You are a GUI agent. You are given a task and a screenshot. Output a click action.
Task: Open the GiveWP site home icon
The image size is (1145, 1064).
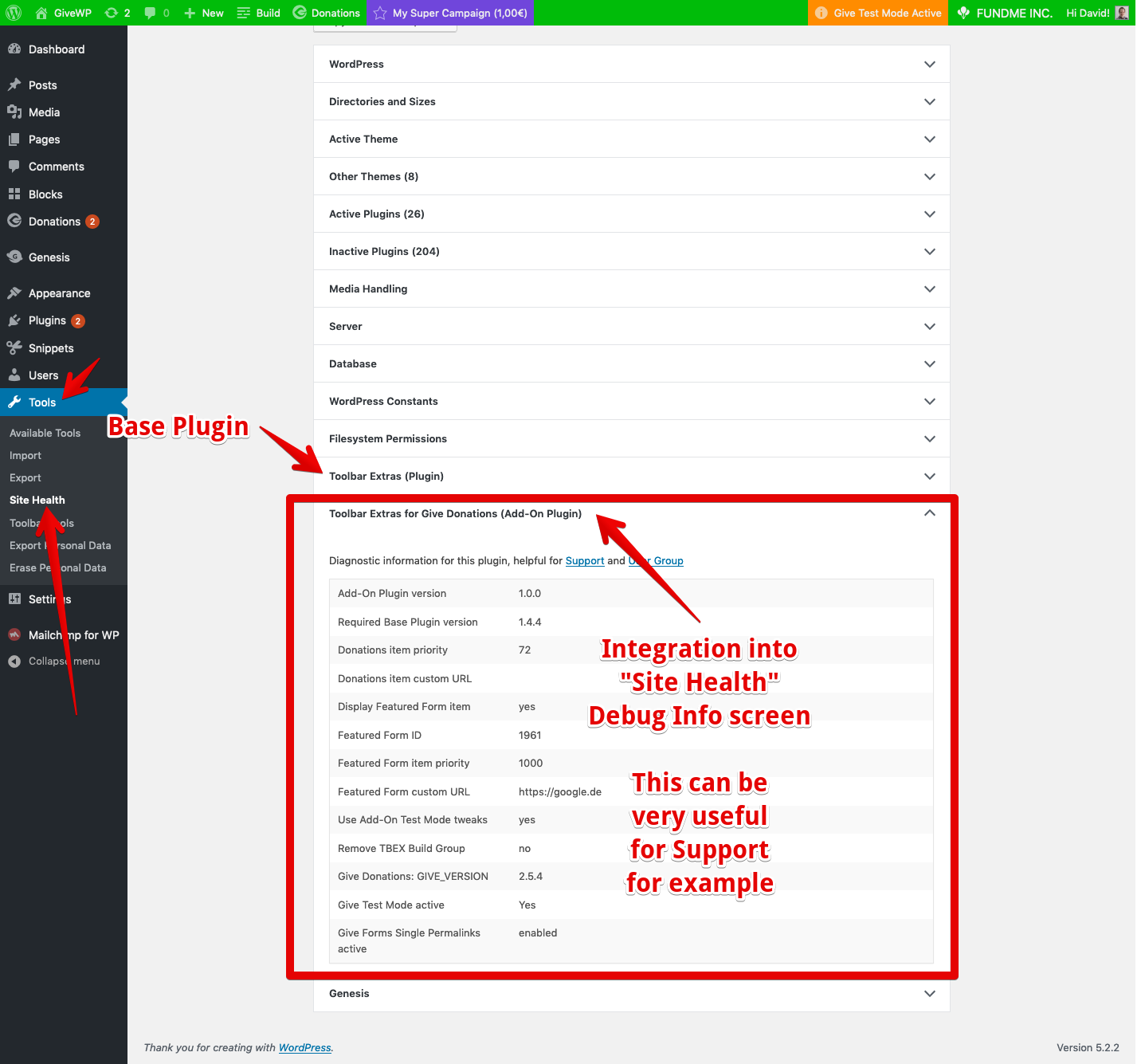tap(41, 13)
